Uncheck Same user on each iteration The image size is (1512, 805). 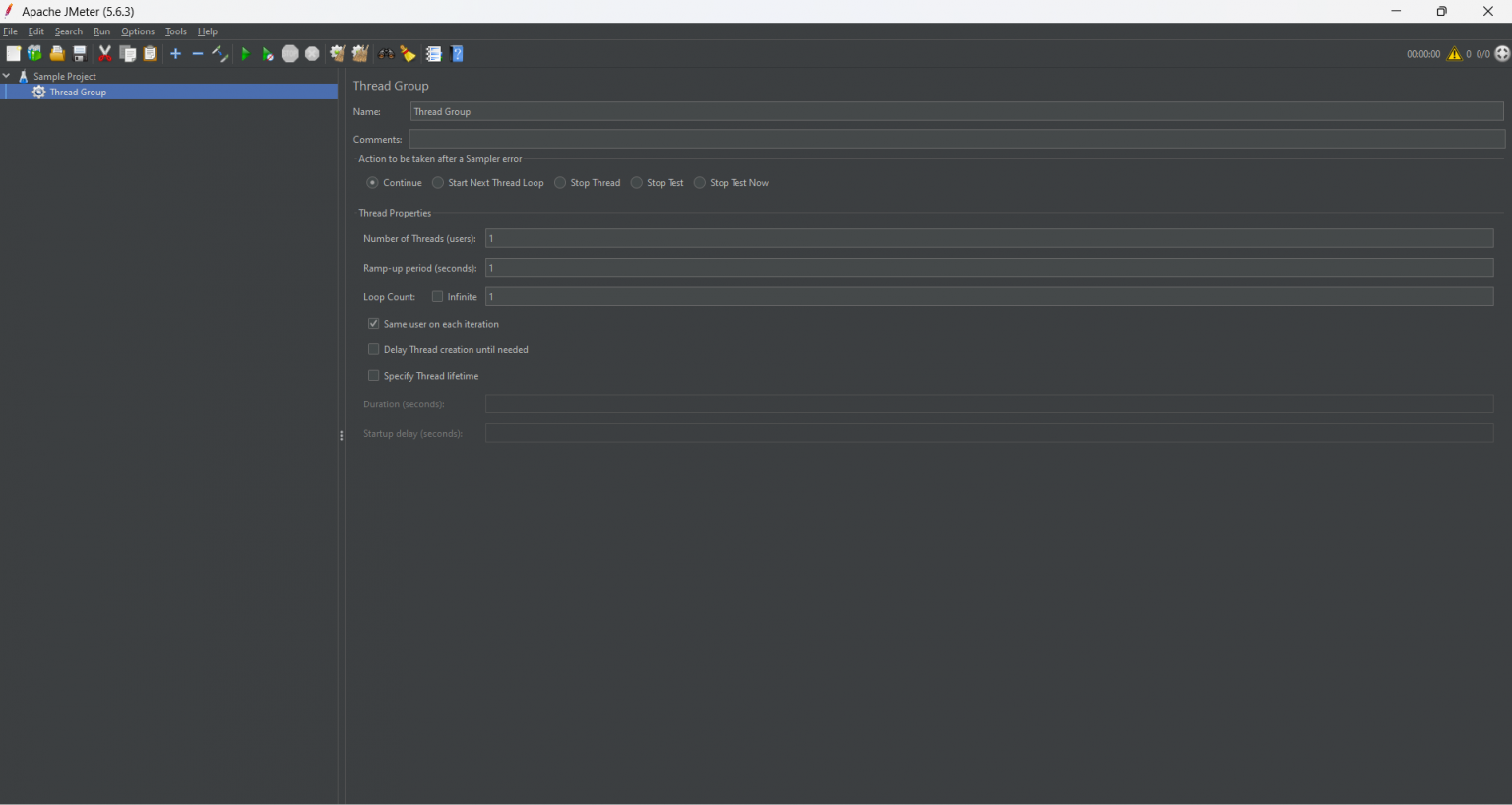(373, 323)
